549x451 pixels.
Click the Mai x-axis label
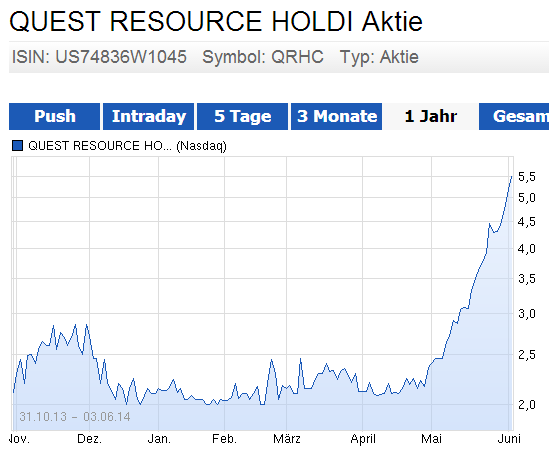[x=431, y=439]
